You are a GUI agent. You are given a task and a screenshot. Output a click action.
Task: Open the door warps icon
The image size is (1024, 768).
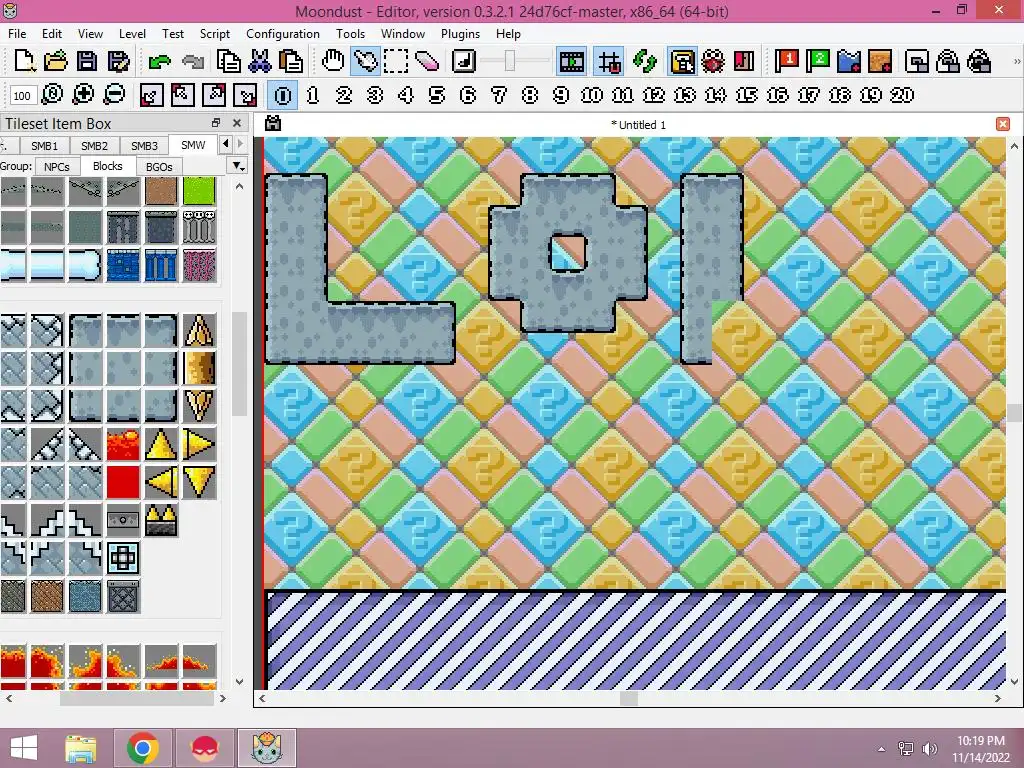coord(744,61)
